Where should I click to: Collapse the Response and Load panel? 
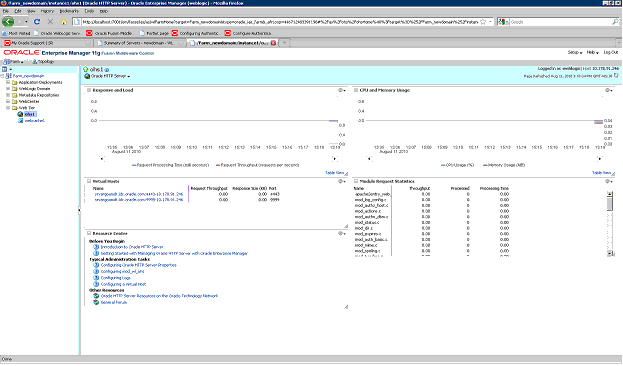pos(89,90)
